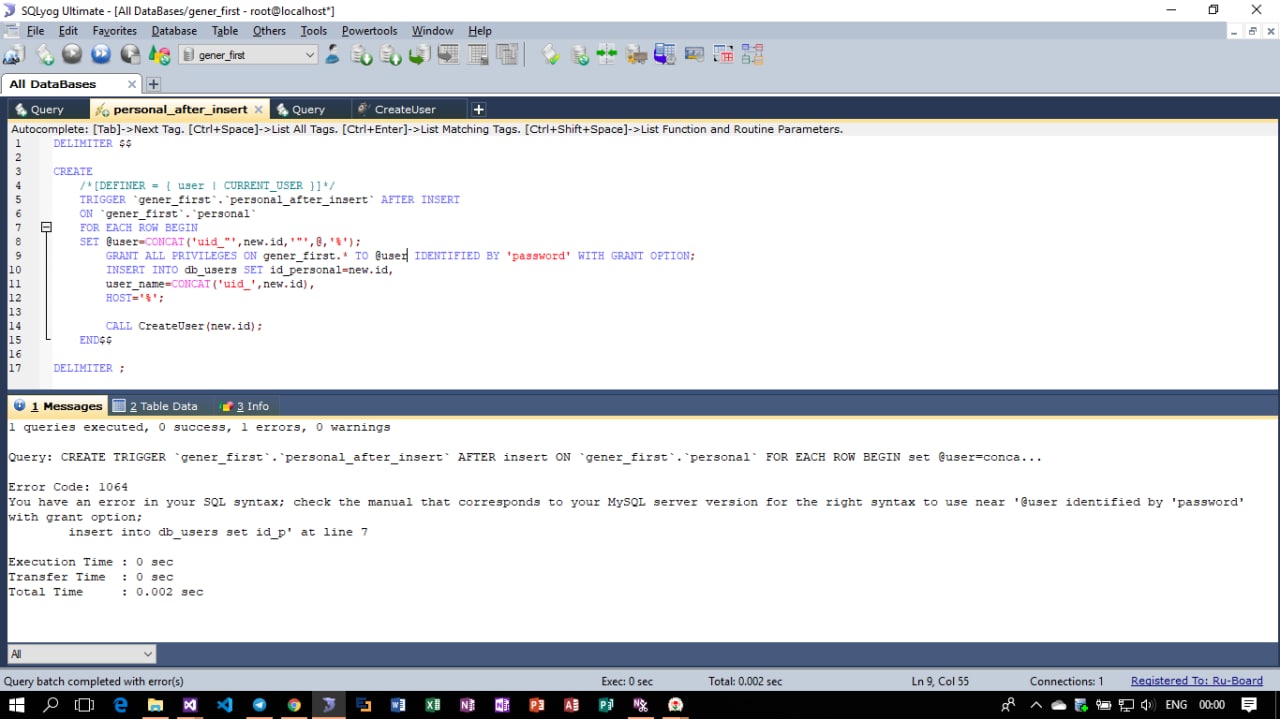The height and width of the screenshot is (719, 1280).
Task: Open Chrome from taskbar
Action: pyautogui.click(x=294, y=705)
